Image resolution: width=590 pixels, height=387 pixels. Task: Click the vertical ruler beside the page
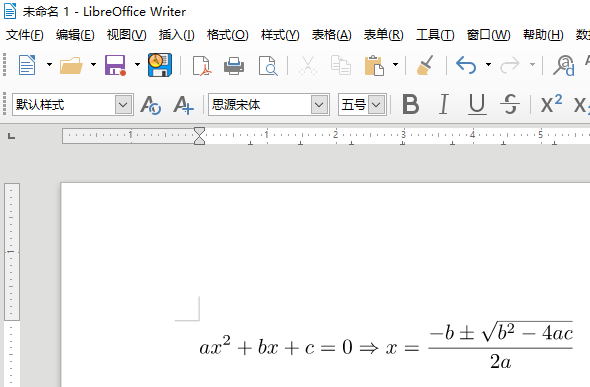tap(12, 286)
